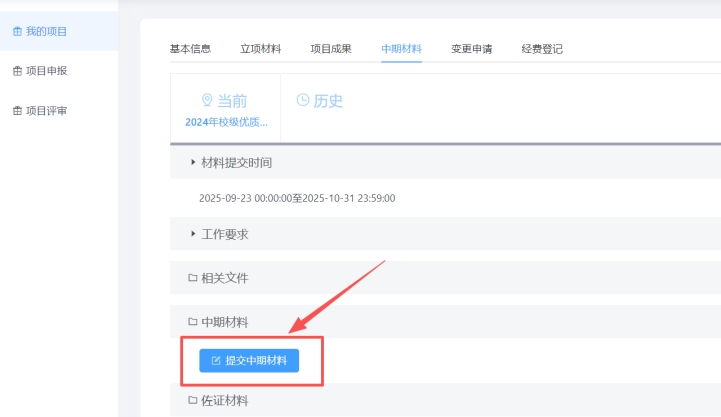Click the edit icon inside the blue submit button
The width and height of the screenshot is (721, 417).
pos(216,360)
